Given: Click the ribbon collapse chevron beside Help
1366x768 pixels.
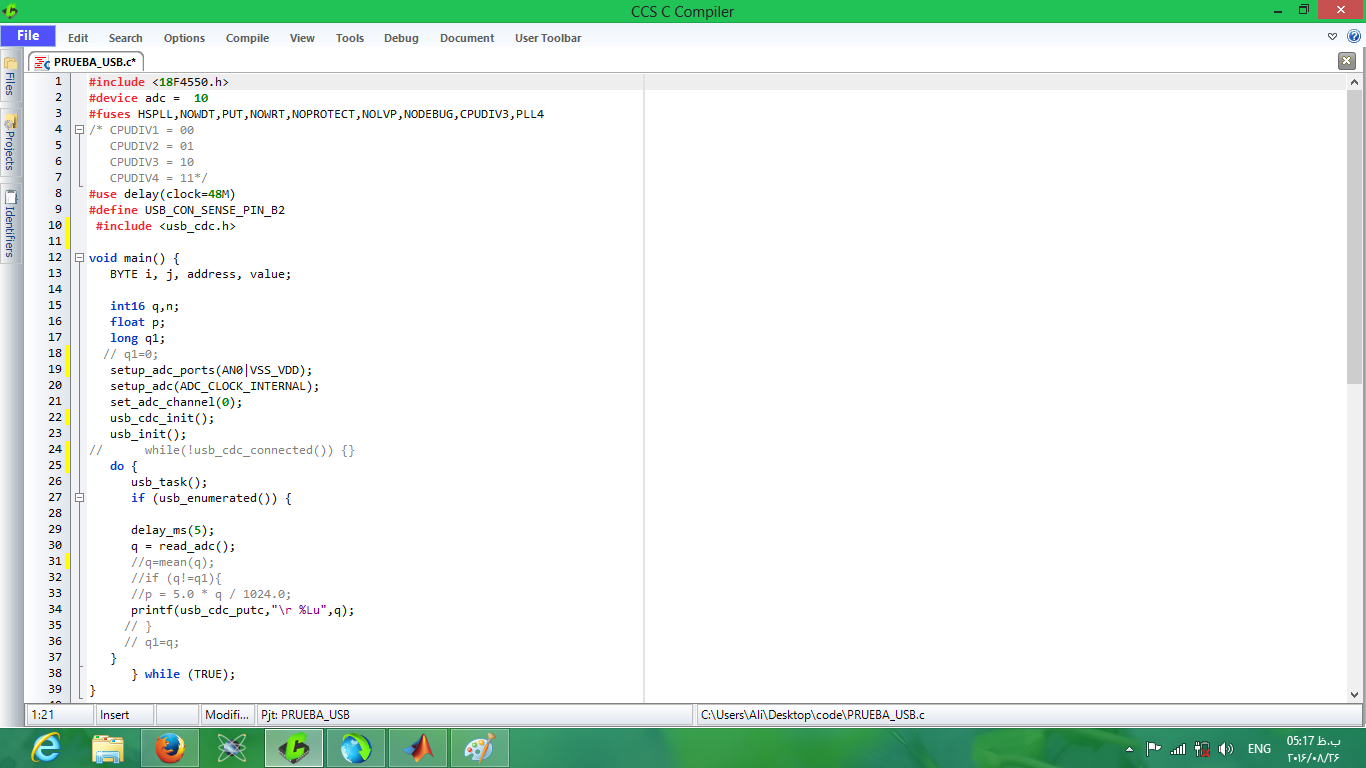Looking at the screenshot, I should (1332, 37).
